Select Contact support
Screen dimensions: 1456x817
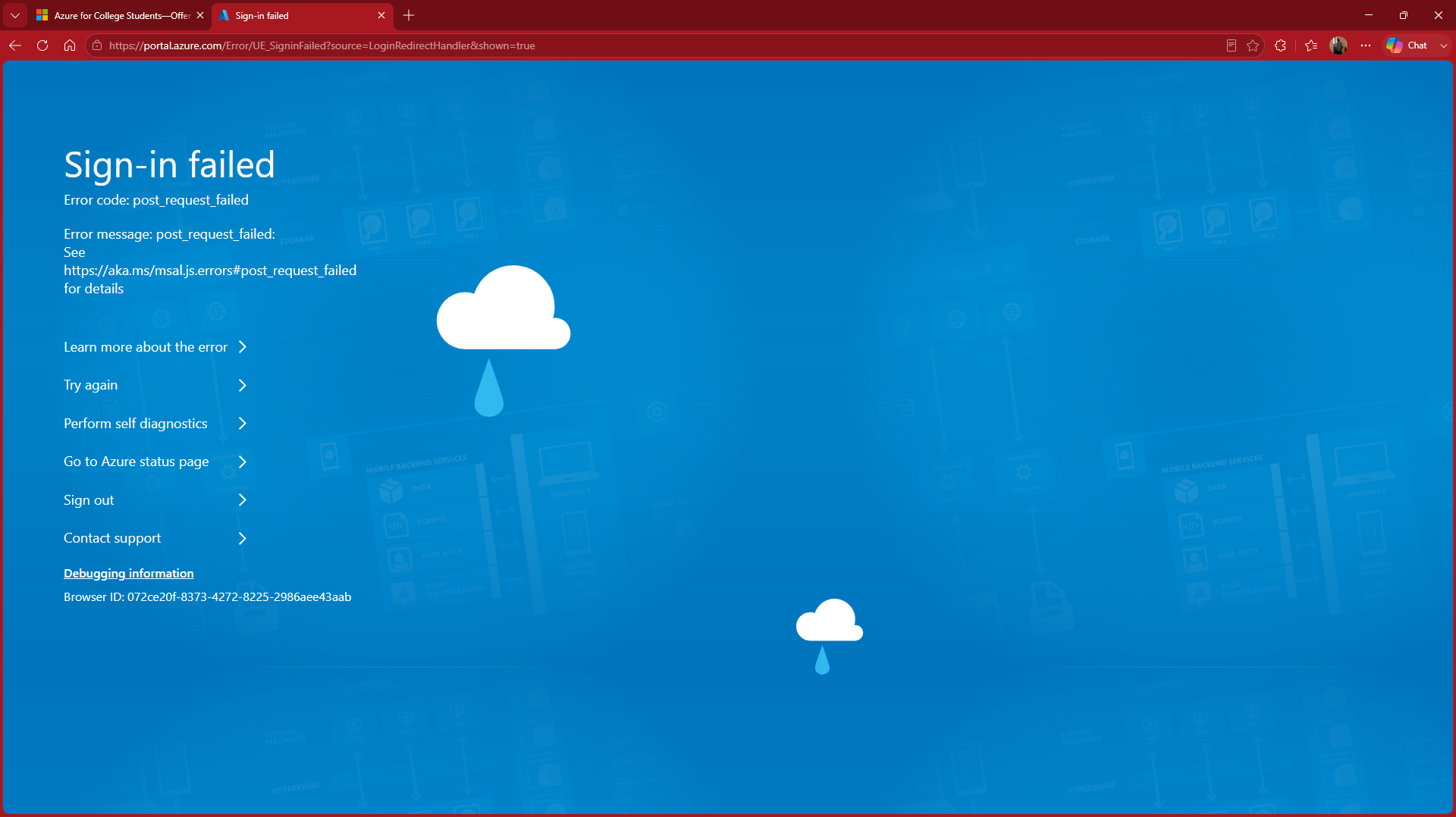[112, 538]
